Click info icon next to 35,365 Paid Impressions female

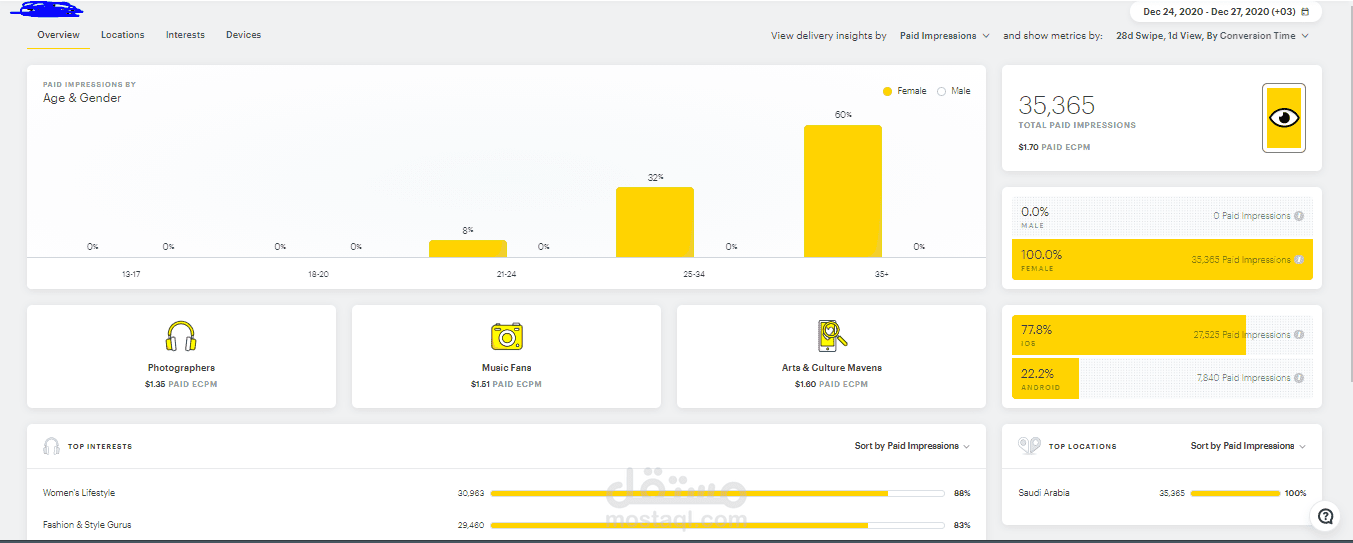coord(1299,260)
